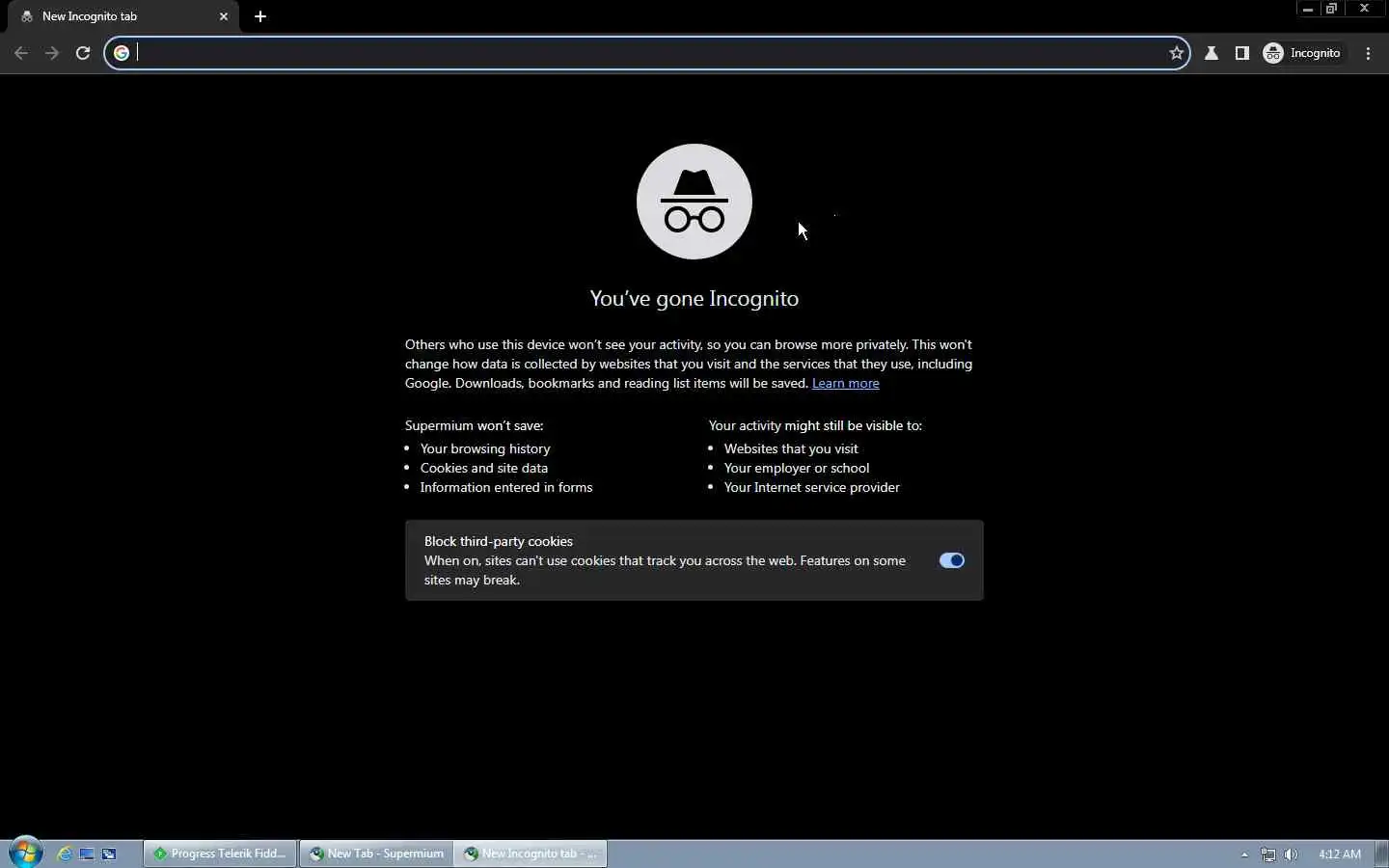Open a new tab with the plus button
The width and height of the screenshot is (1389, 868).
click(260, 16)
